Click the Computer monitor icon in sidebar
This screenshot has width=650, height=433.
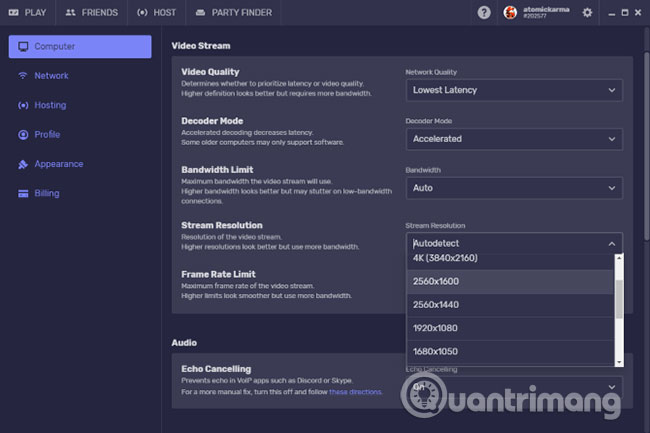tap(23, 46)
